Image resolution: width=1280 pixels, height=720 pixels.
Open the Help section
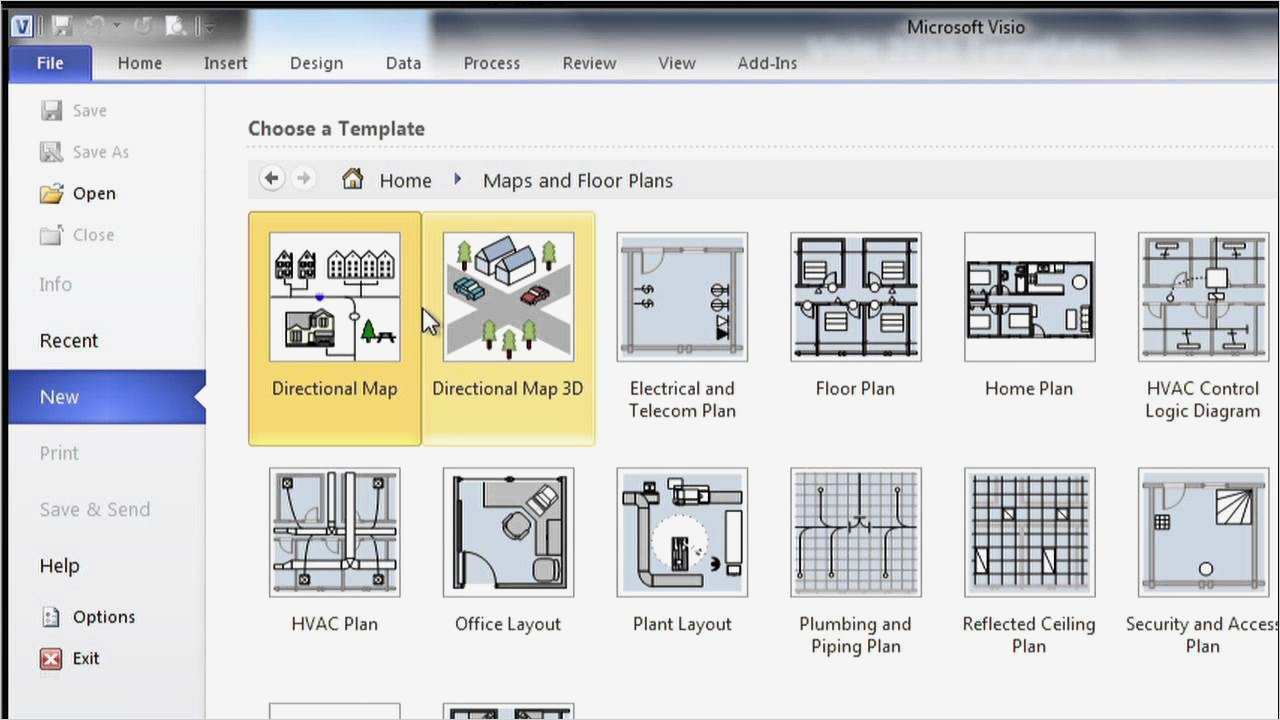tap(59, 566)
